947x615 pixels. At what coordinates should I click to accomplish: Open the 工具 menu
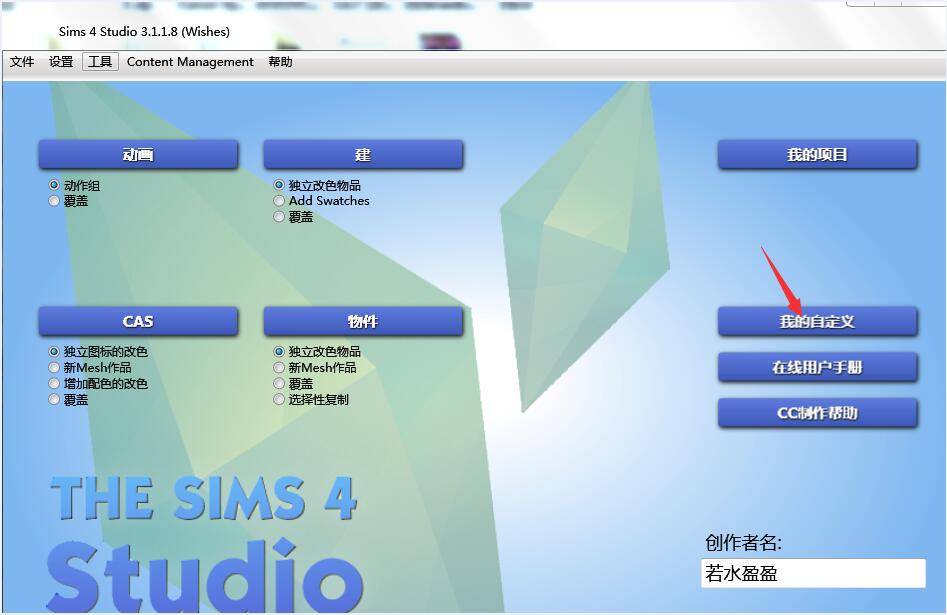(100, 62)
